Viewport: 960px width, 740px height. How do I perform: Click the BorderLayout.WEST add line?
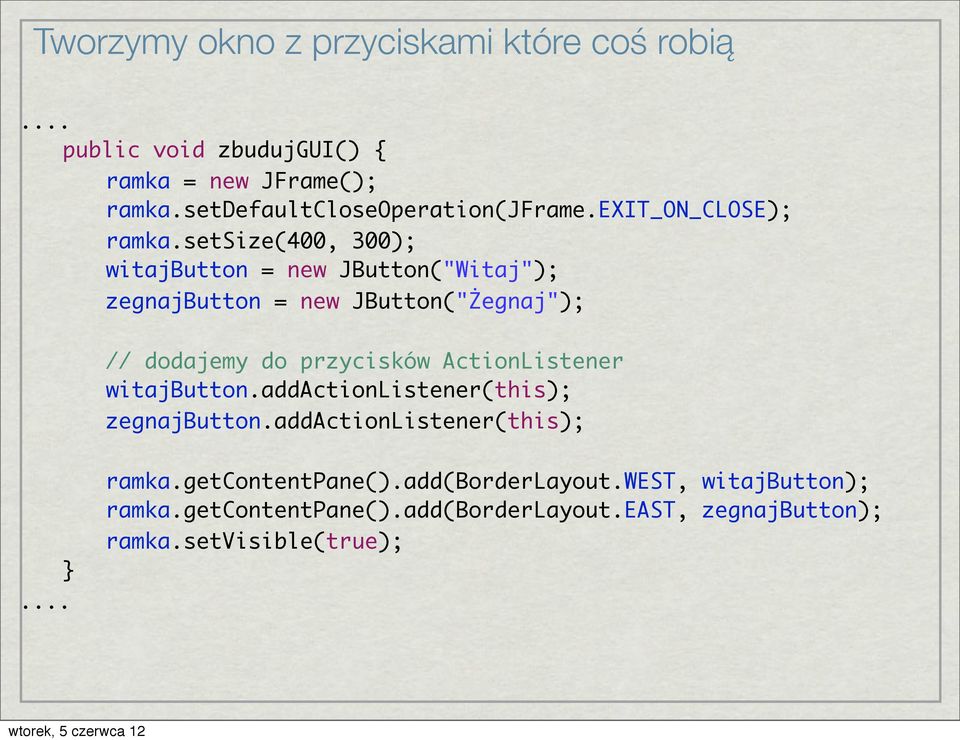pos(487,482)
